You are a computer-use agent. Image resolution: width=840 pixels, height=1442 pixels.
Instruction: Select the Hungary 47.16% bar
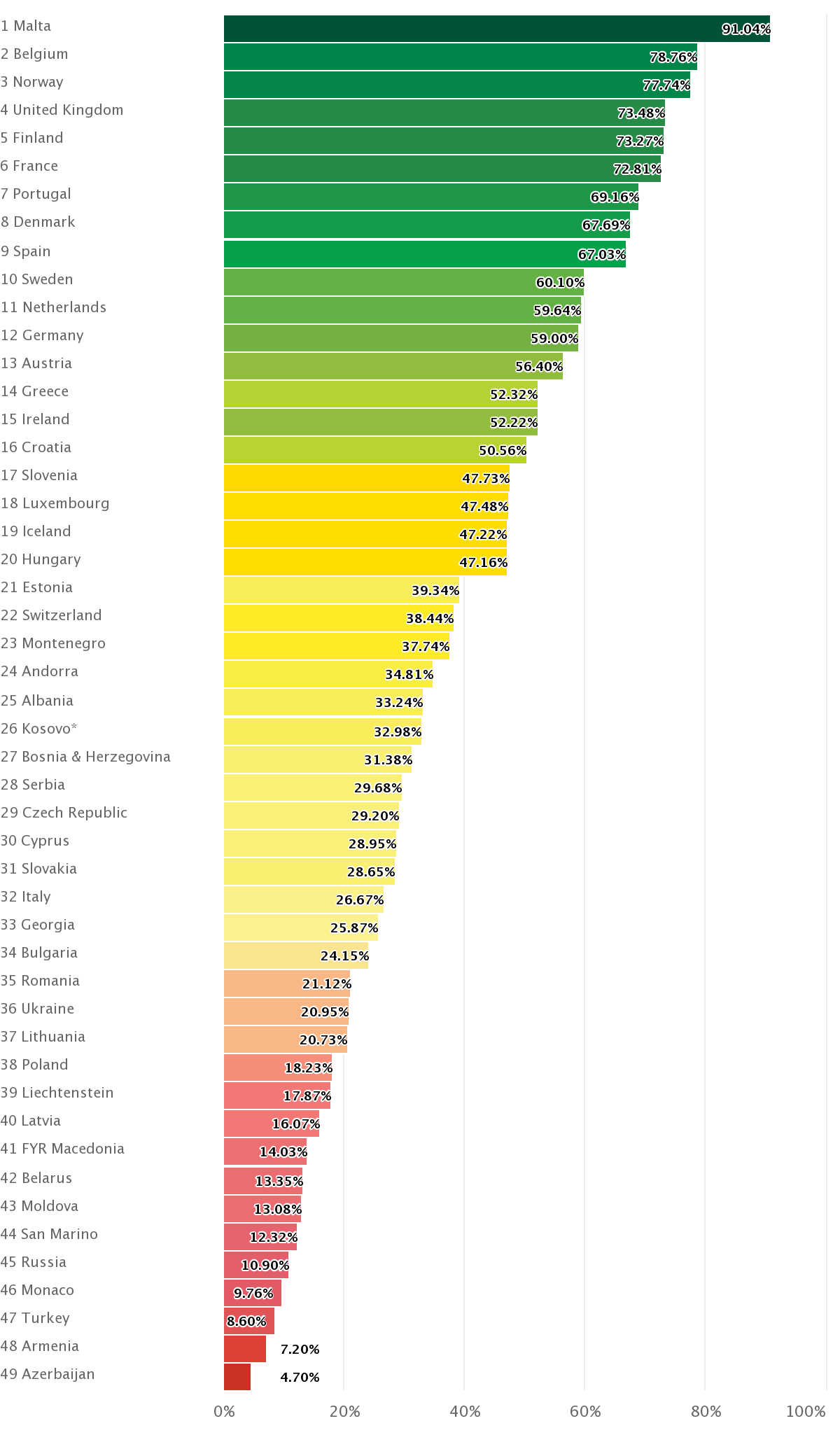click(365, 562)
